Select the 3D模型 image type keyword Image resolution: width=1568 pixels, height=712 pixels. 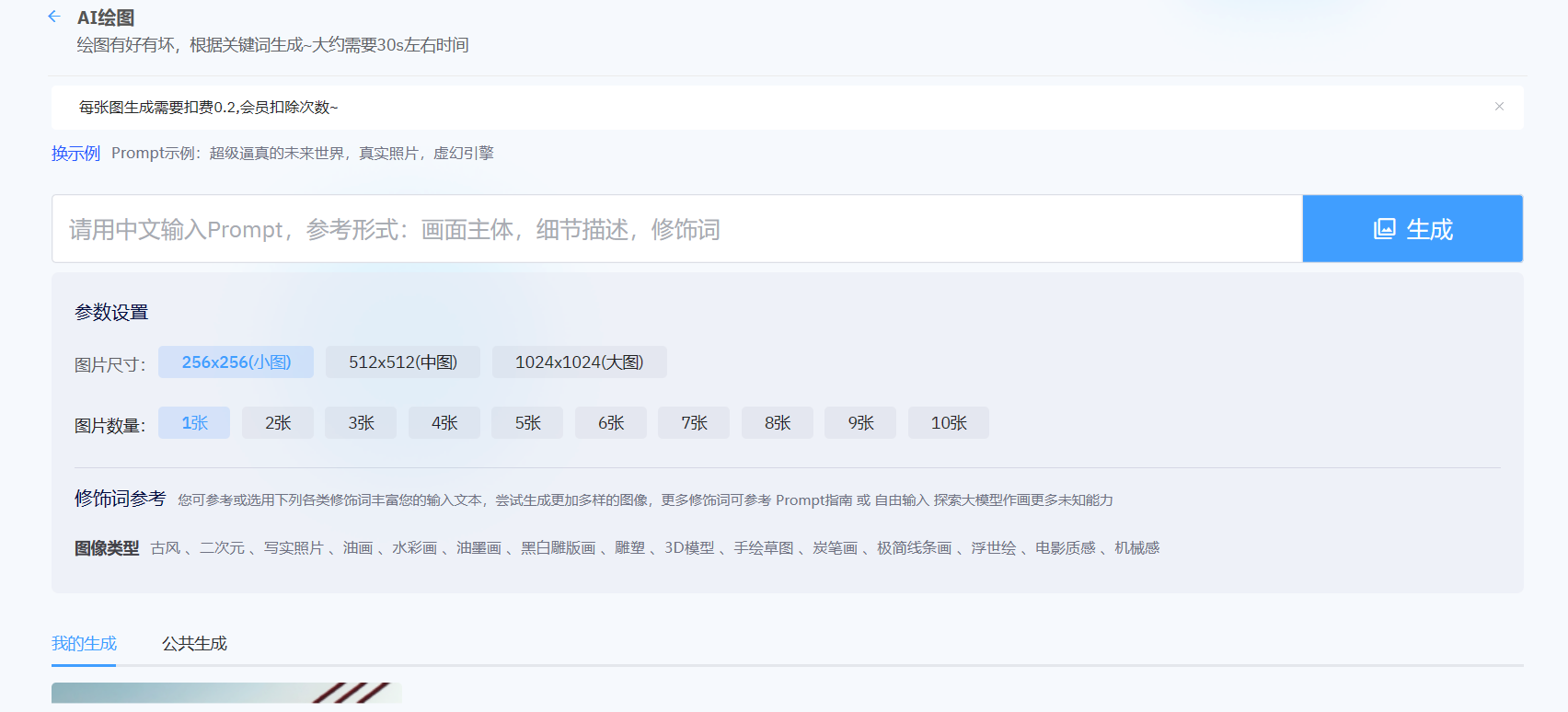pyautogui.click(x=689, y=548)
